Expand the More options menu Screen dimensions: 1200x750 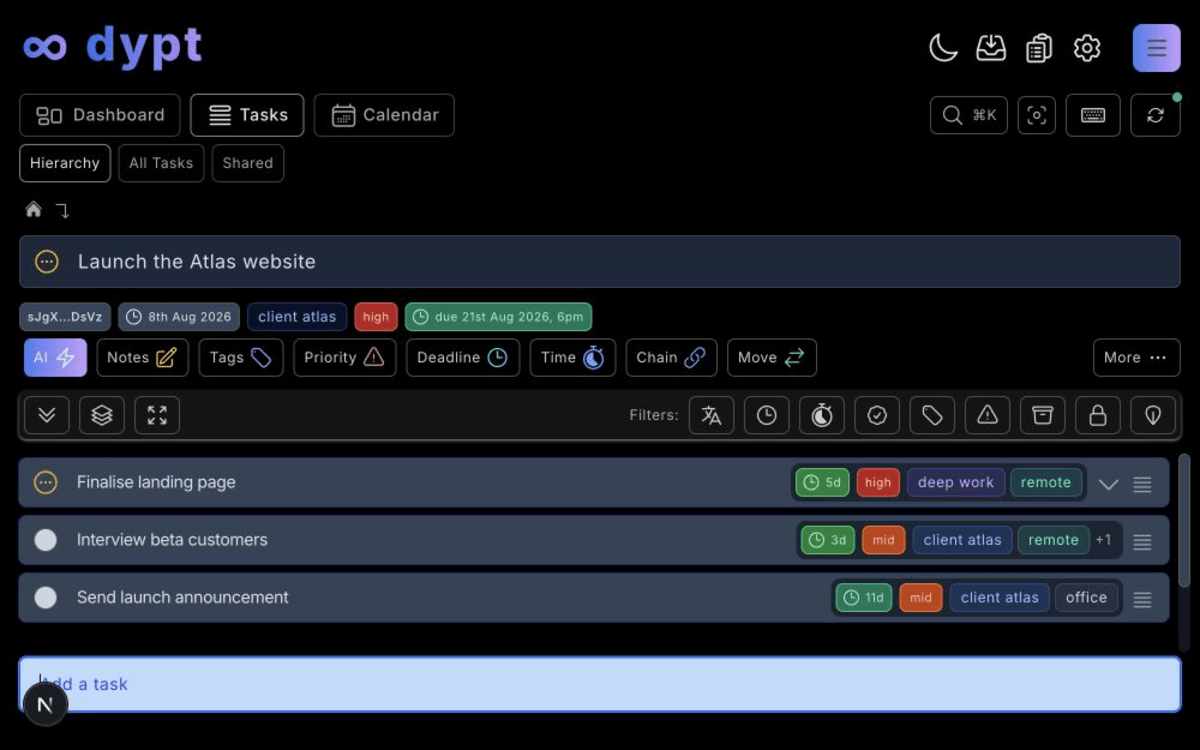1136,358
